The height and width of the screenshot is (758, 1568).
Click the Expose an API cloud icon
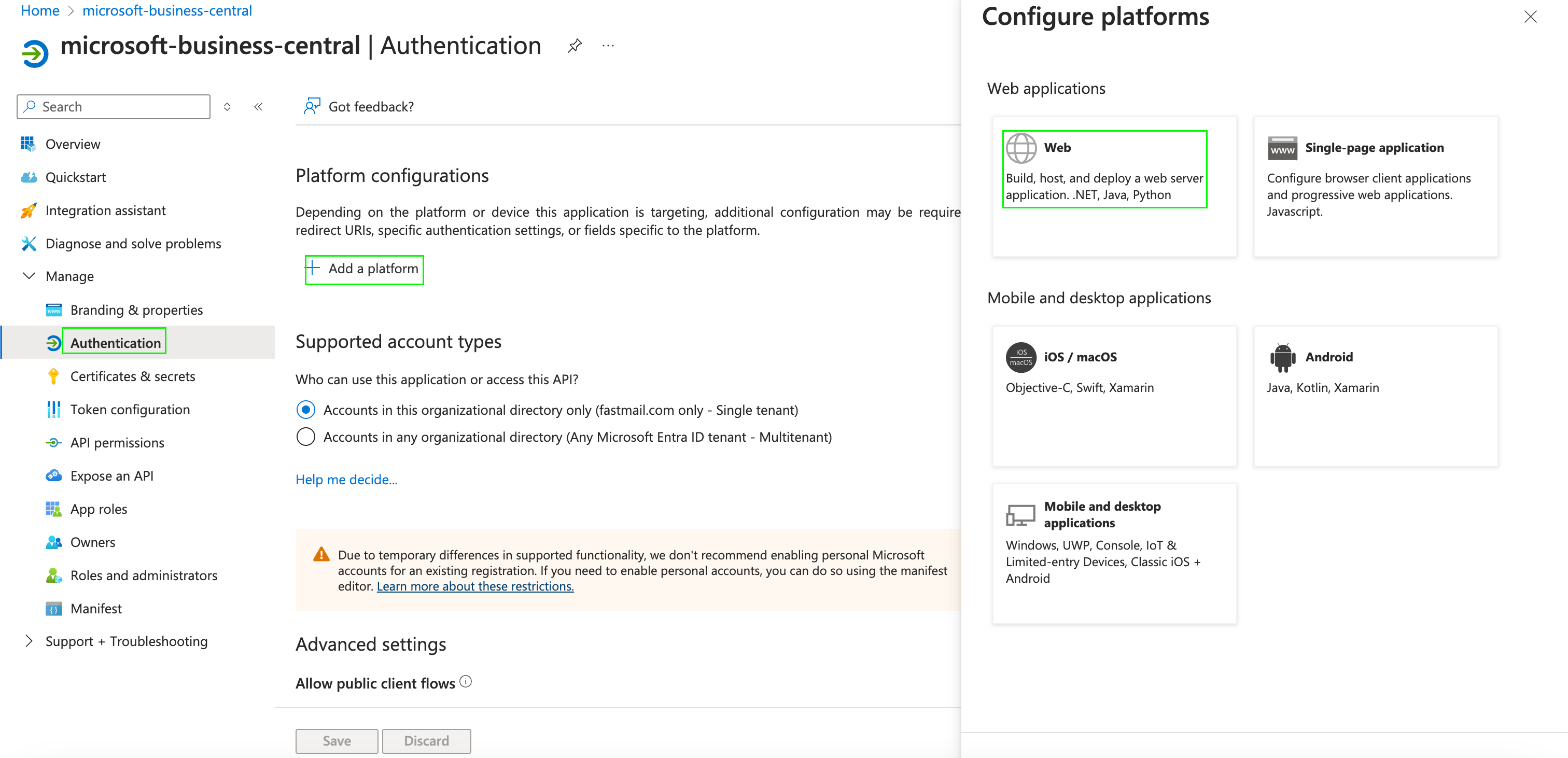53,475
